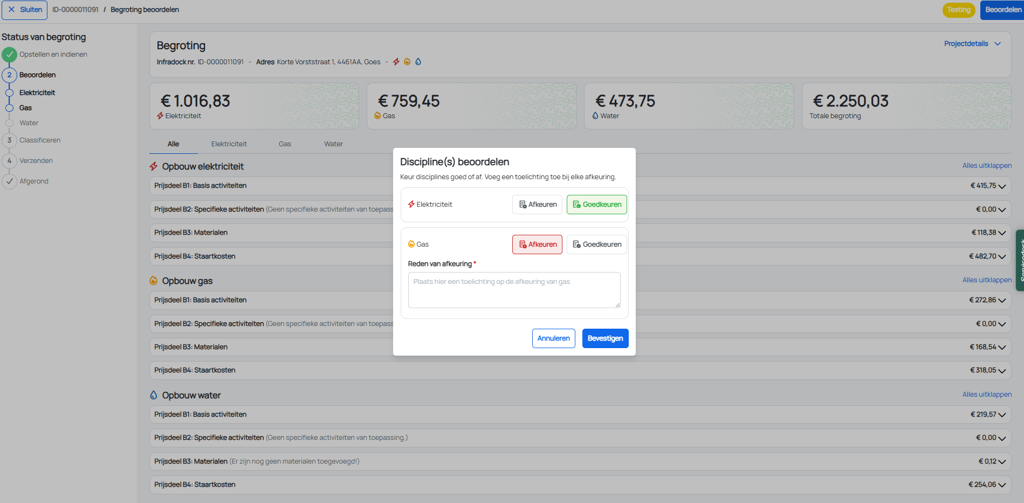Screen dimensions: 1024x503
Task: Click the blue Beoordelen button at top right
Action: tap(1002, 10)
